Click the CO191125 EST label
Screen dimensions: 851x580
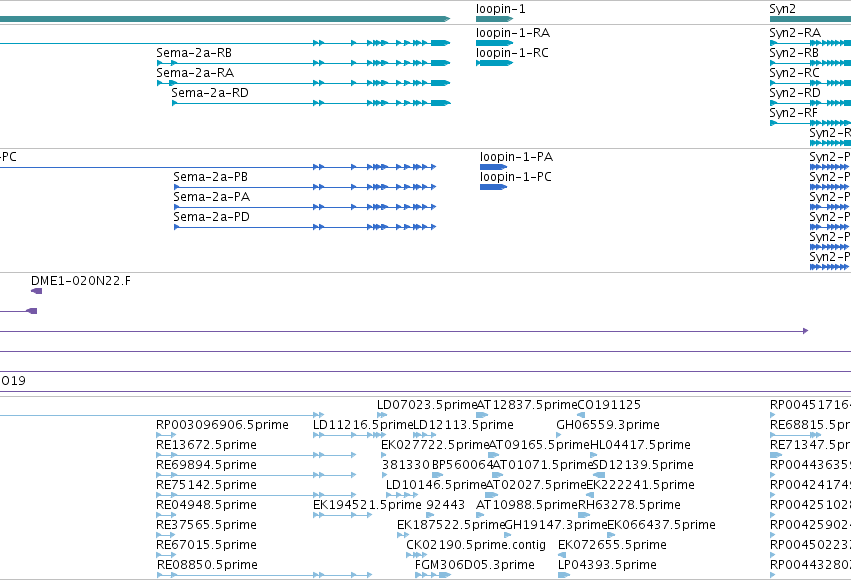(x=609, y=405)
